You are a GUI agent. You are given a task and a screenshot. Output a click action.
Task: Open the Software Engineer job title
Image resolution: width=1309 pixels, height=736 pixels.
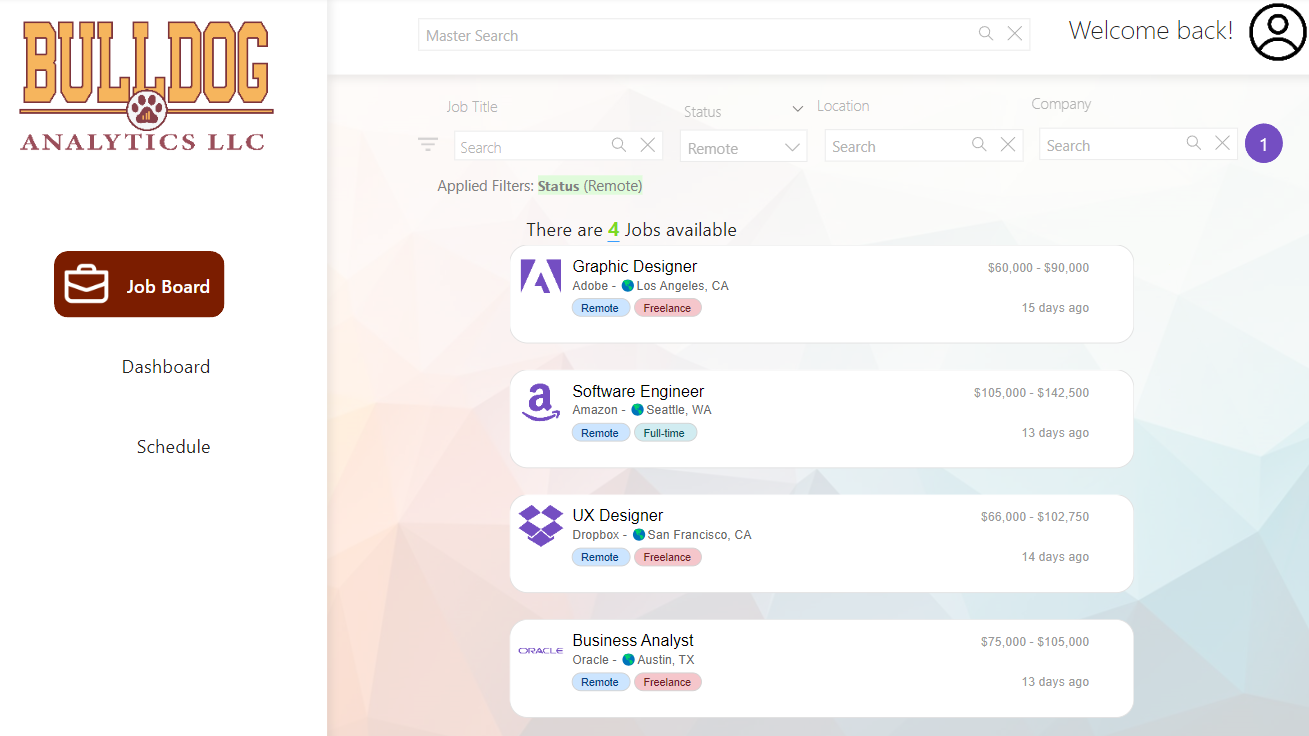point(638,391)
